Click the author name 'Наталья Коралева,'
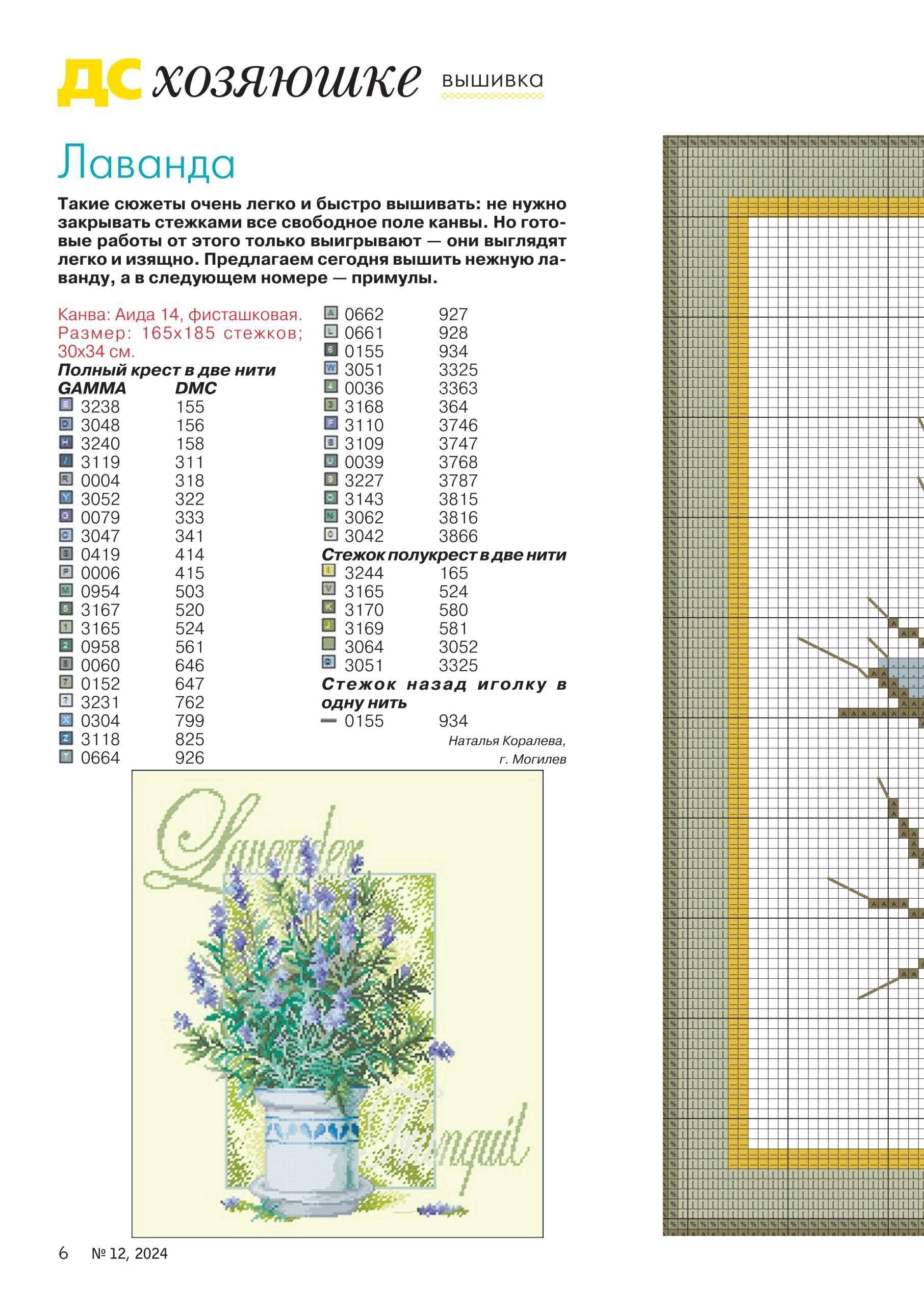 (x=507, y=741)
